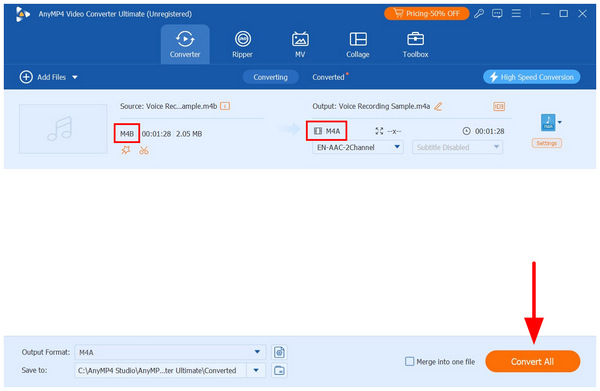The height and width of the screenshot is (391, 600).
Task: Click the AnyMP4 app logo
Action: [x=23, y=14]
